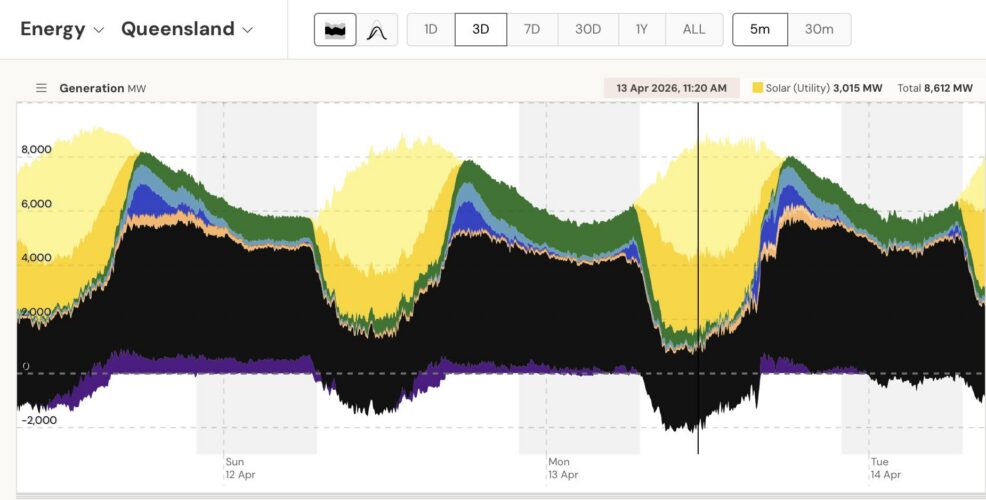Choose the 30D range option
The width and height of the screenshot is (986, 500).
coord(588,30)
